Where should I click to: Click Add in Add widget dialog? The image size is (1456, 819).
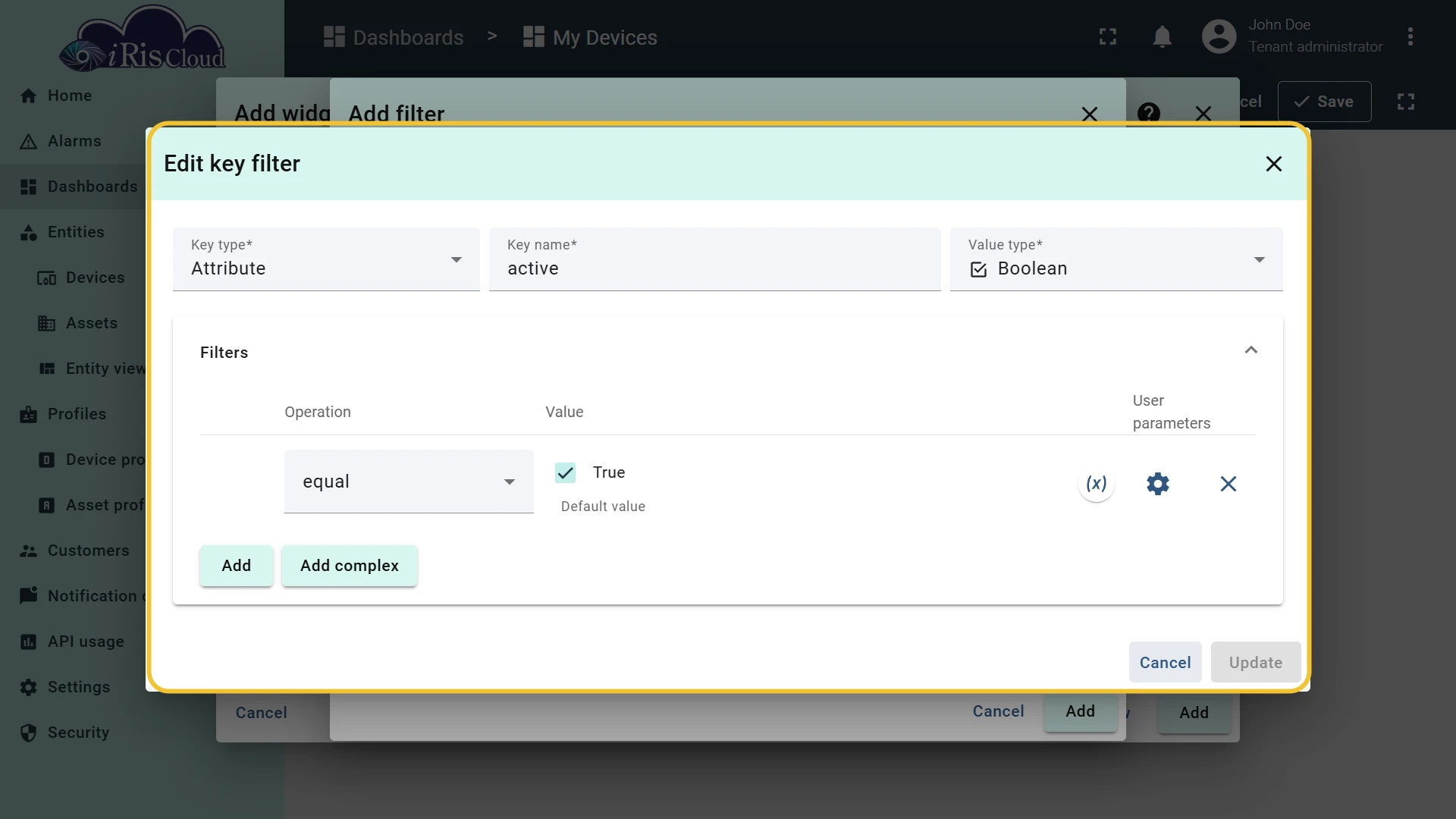point(1194,713)
